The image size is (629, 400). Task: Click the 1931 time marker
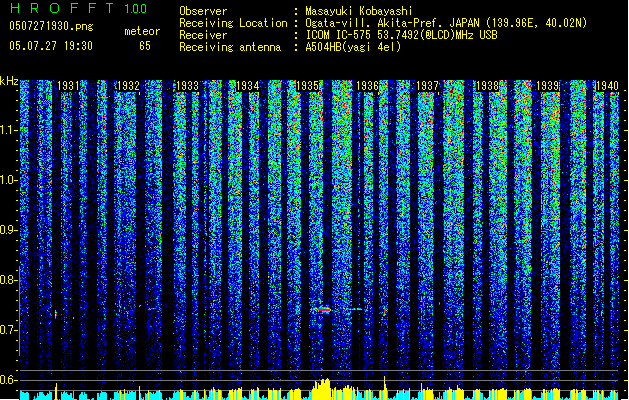(x=68, y=85)
